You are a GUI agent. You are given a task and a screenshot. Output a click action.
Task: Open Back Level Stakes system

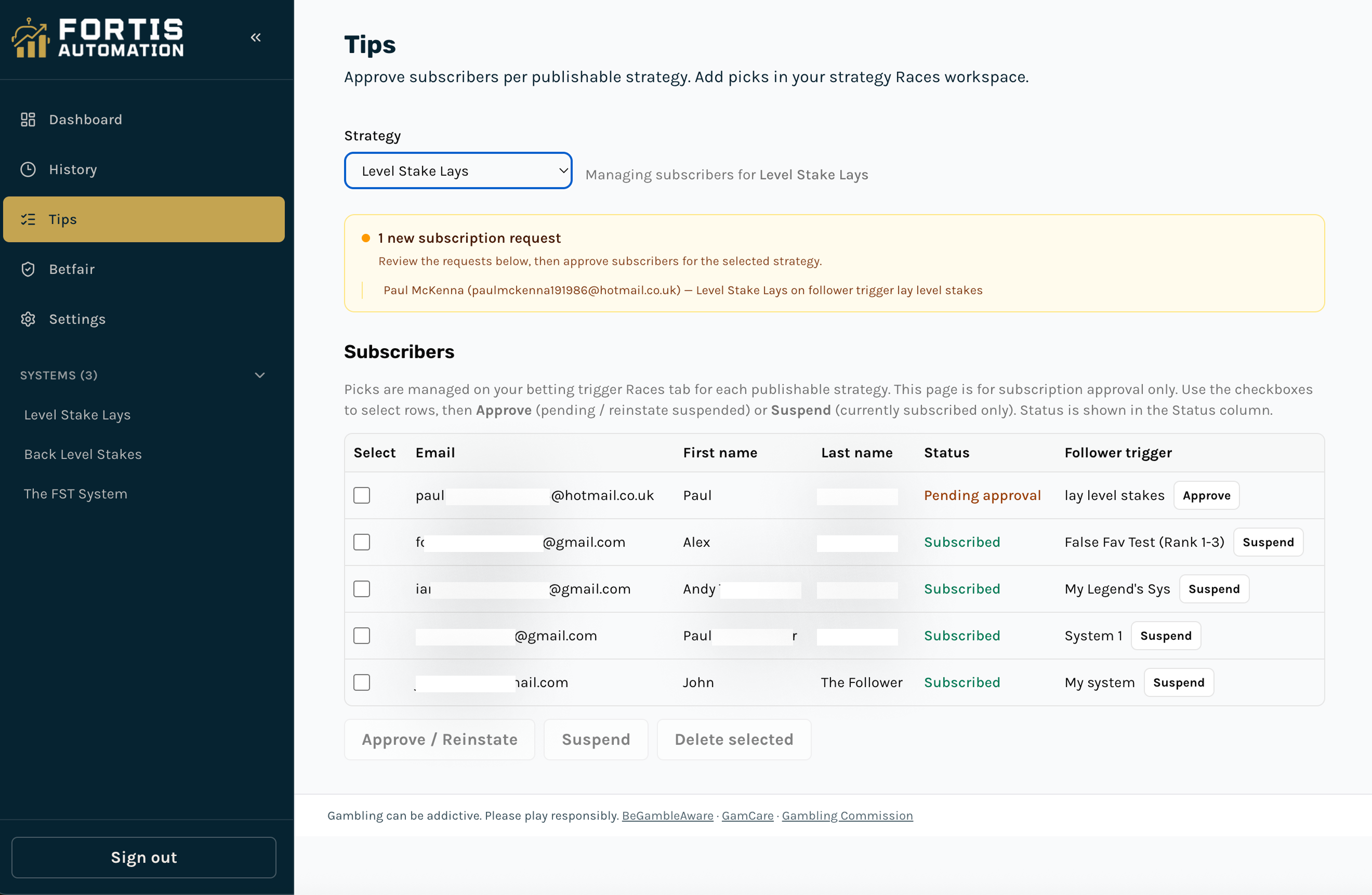click(83, 454)
